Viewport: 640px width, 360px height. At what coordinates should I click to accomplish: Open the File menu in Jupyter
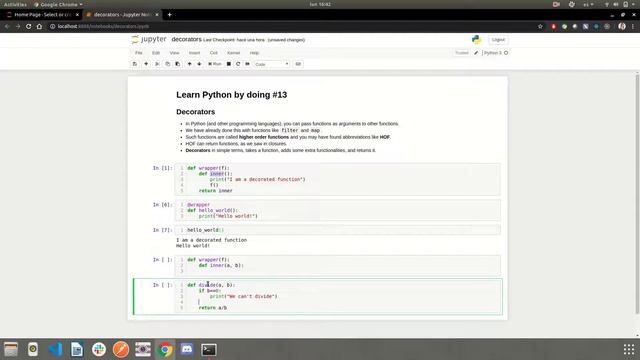tap(139, 53)
